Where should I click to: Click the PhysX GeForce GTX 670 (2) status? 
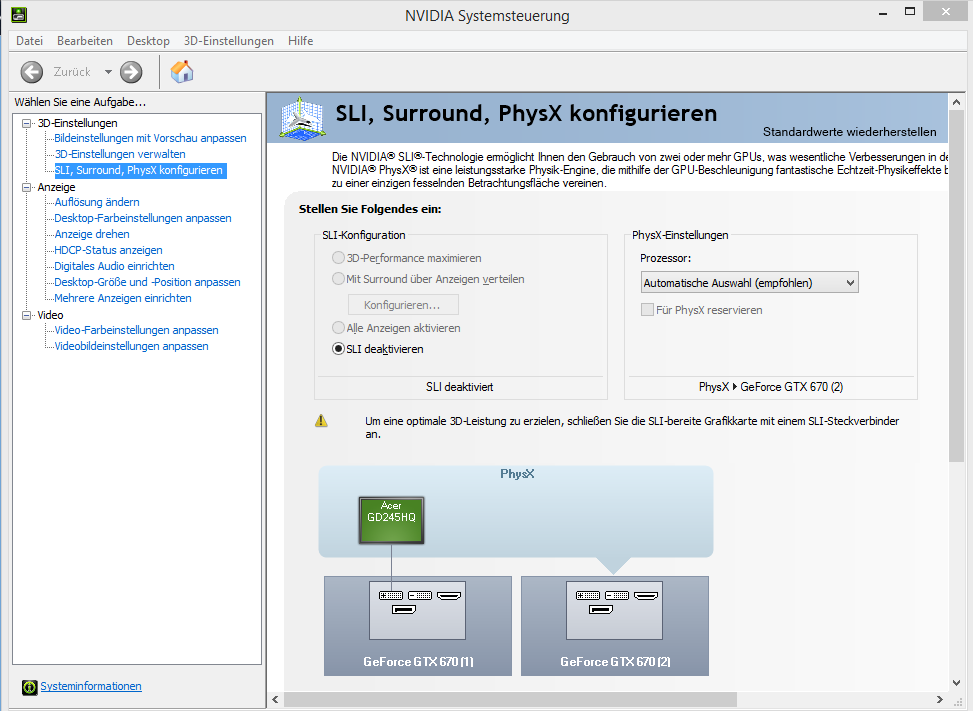[x=771, y=387]
